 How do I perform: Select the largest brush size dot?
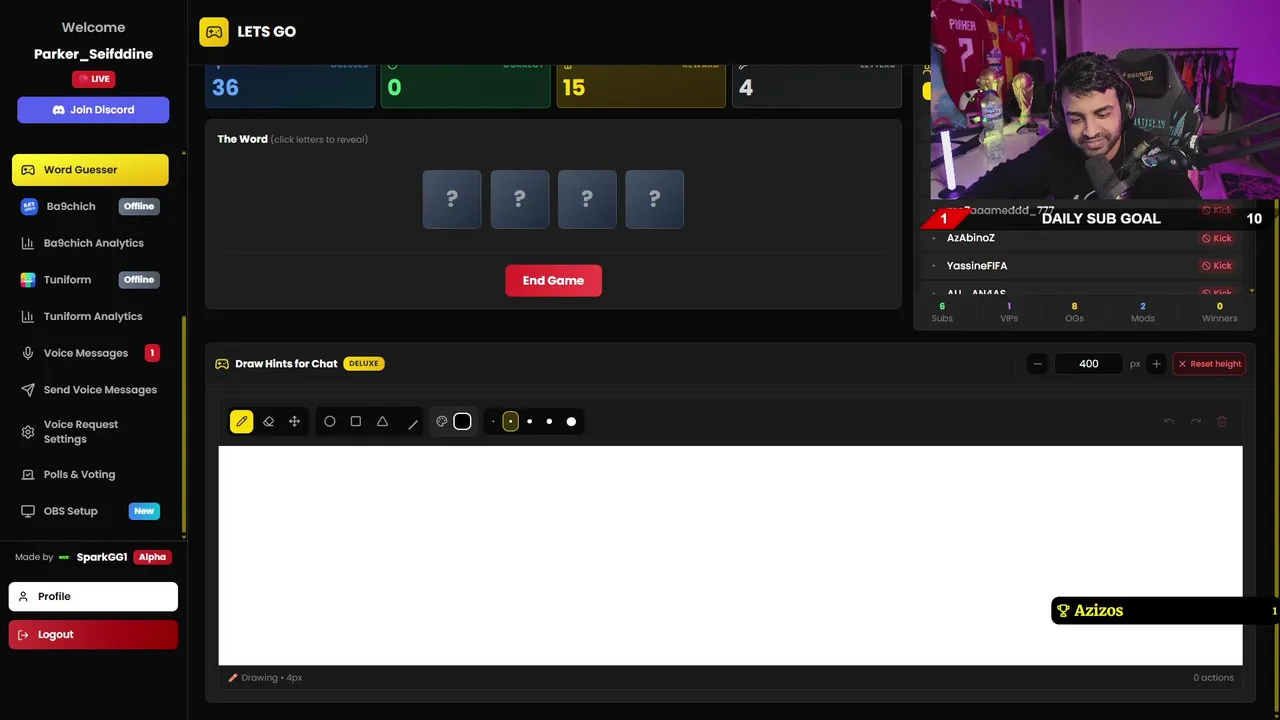point(571,422)
